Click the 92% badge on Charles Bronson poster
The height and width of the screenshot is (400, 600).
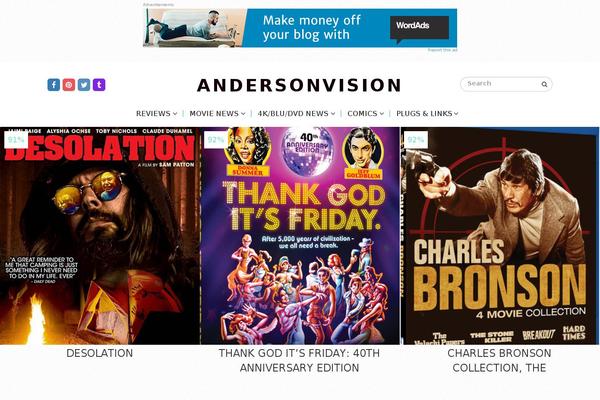pos(416,140)
